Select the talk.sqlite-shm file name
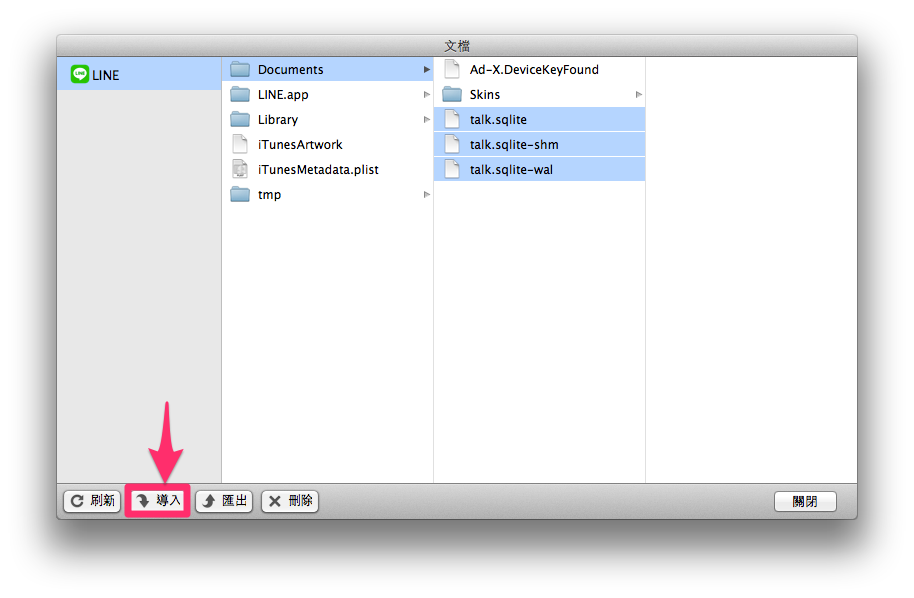 [514, 145]
